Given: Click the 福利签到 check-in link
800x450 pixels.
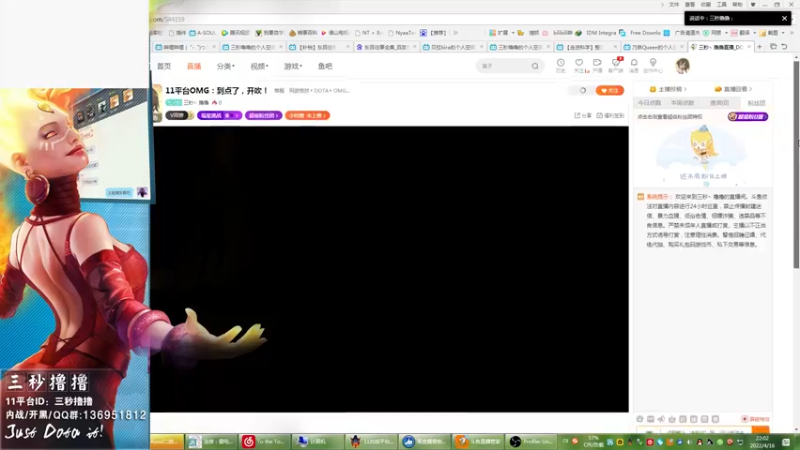Looking at the screenshot, I should (x=611, y=115).
